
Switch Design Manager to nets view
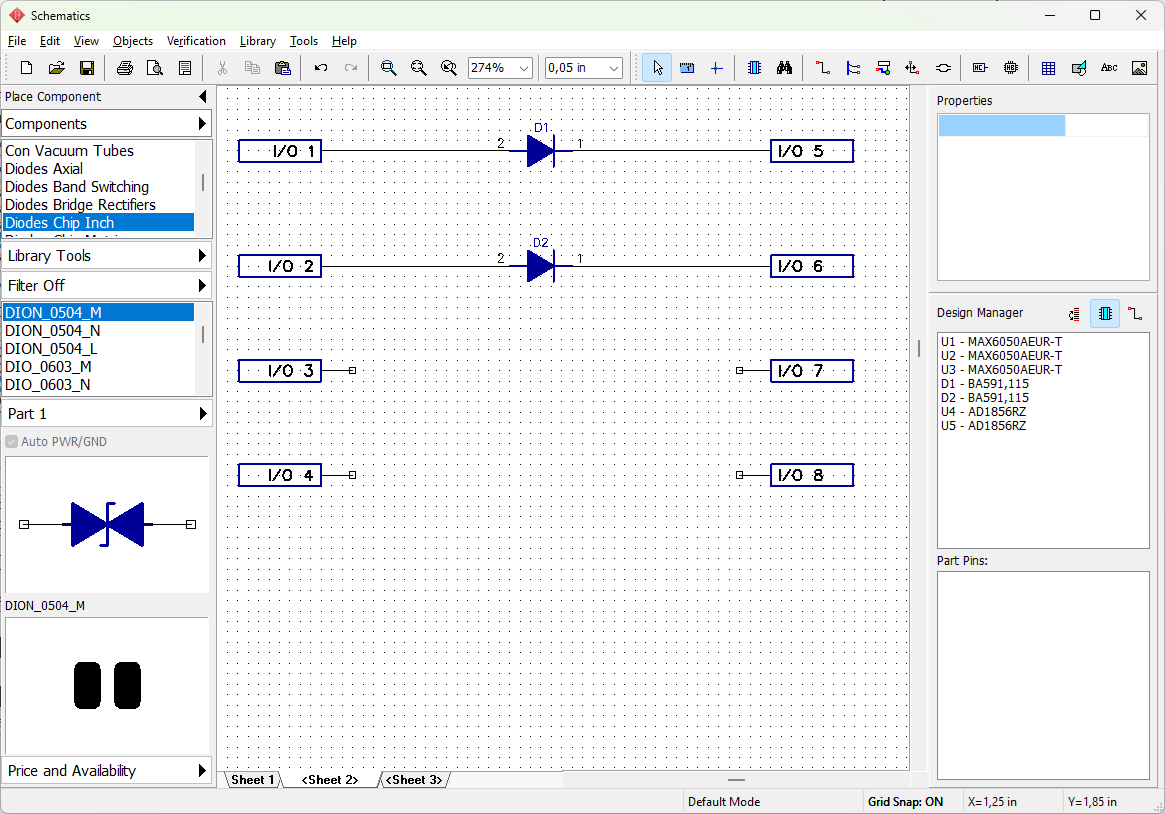pos(1135,313)
